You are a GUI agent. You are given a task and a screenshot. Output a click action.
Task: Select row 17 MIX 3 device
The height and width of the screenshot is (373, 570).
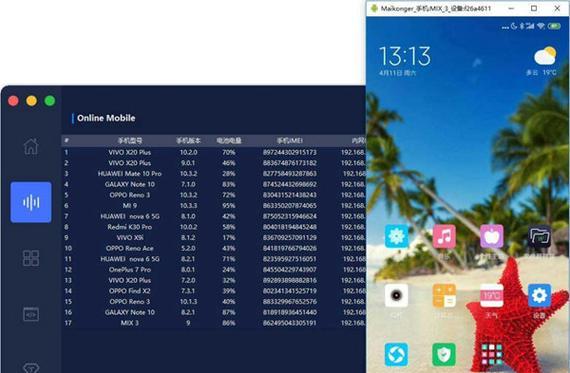point(214,323)
